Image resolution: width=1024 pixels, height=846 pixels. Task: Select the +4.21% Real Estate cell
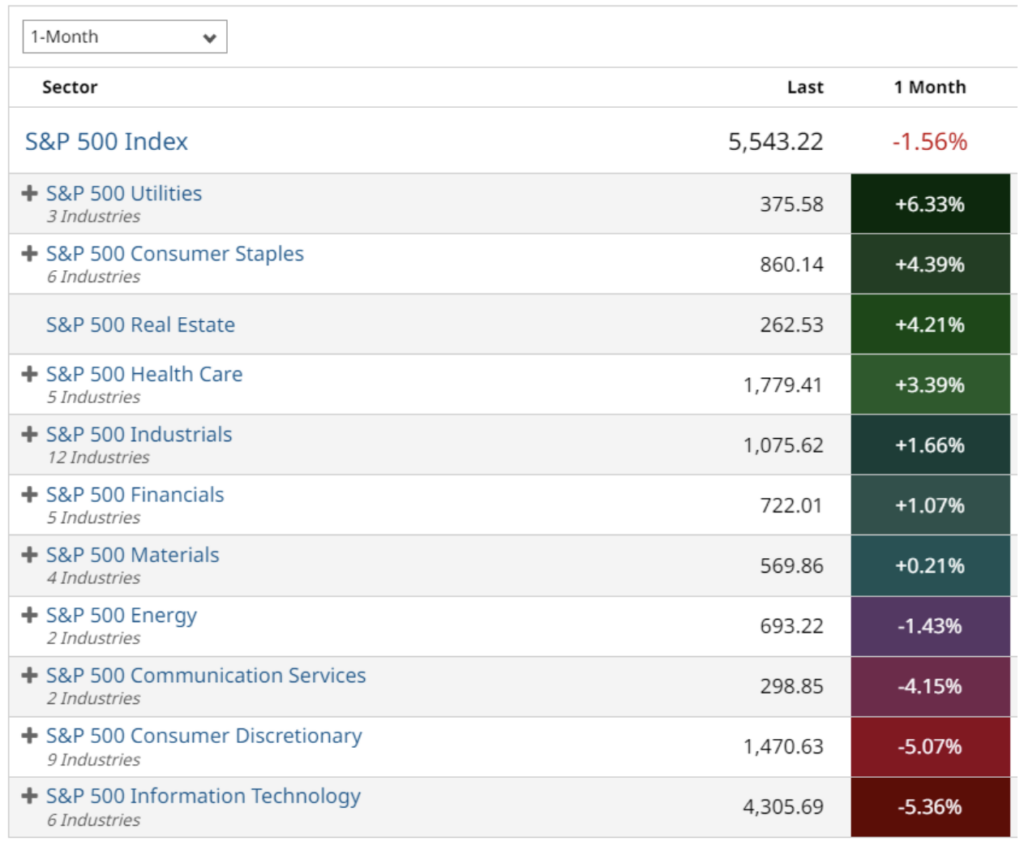[x=930, y=325]
